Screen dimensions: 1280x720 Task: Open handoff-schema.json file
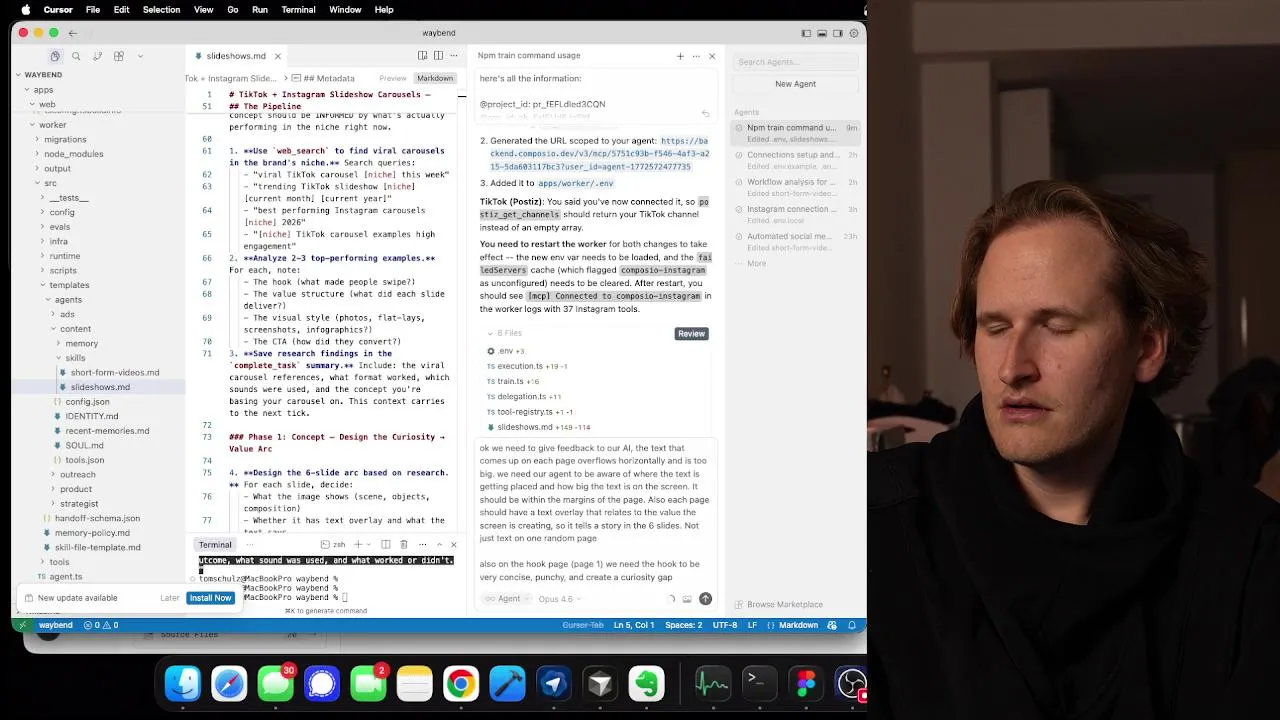point(97,518)
